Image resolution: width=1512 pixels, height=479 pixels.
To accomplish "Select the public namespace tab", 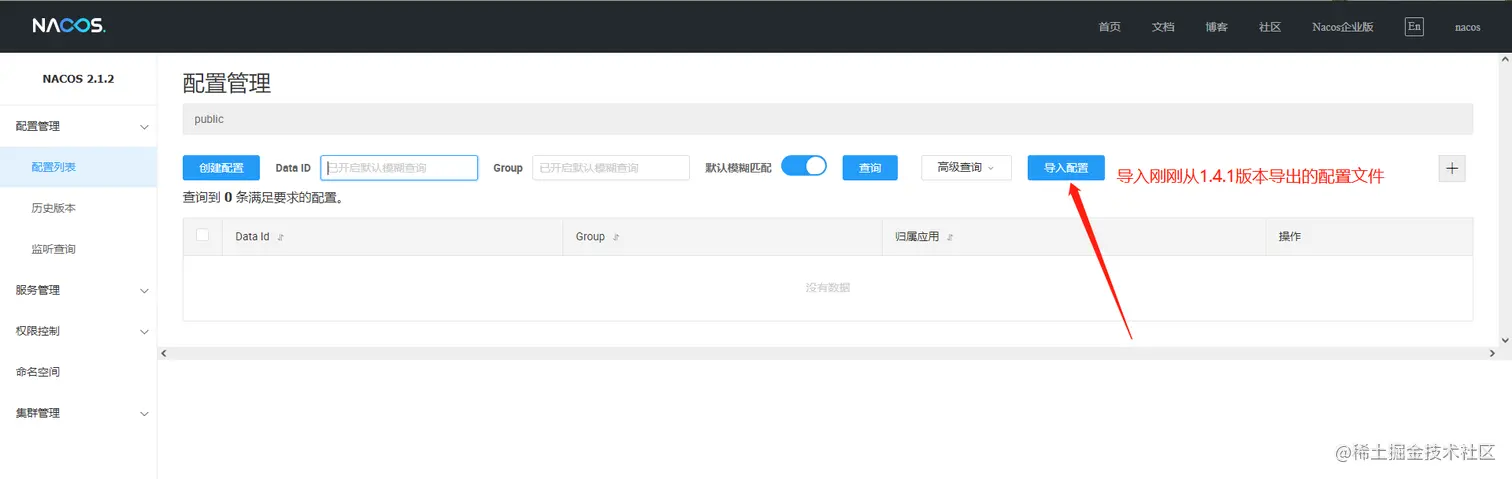I will (209, 119).
